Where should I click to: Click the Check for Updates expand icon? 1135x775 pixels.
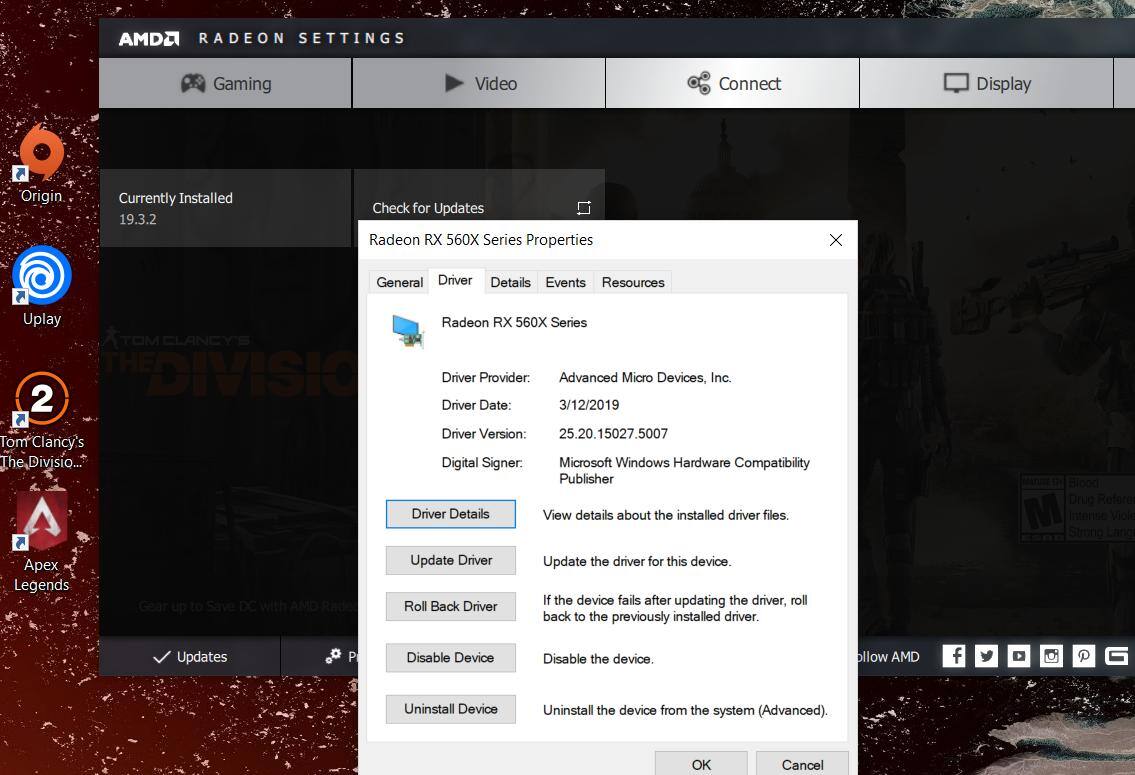(x=584, y=207)
